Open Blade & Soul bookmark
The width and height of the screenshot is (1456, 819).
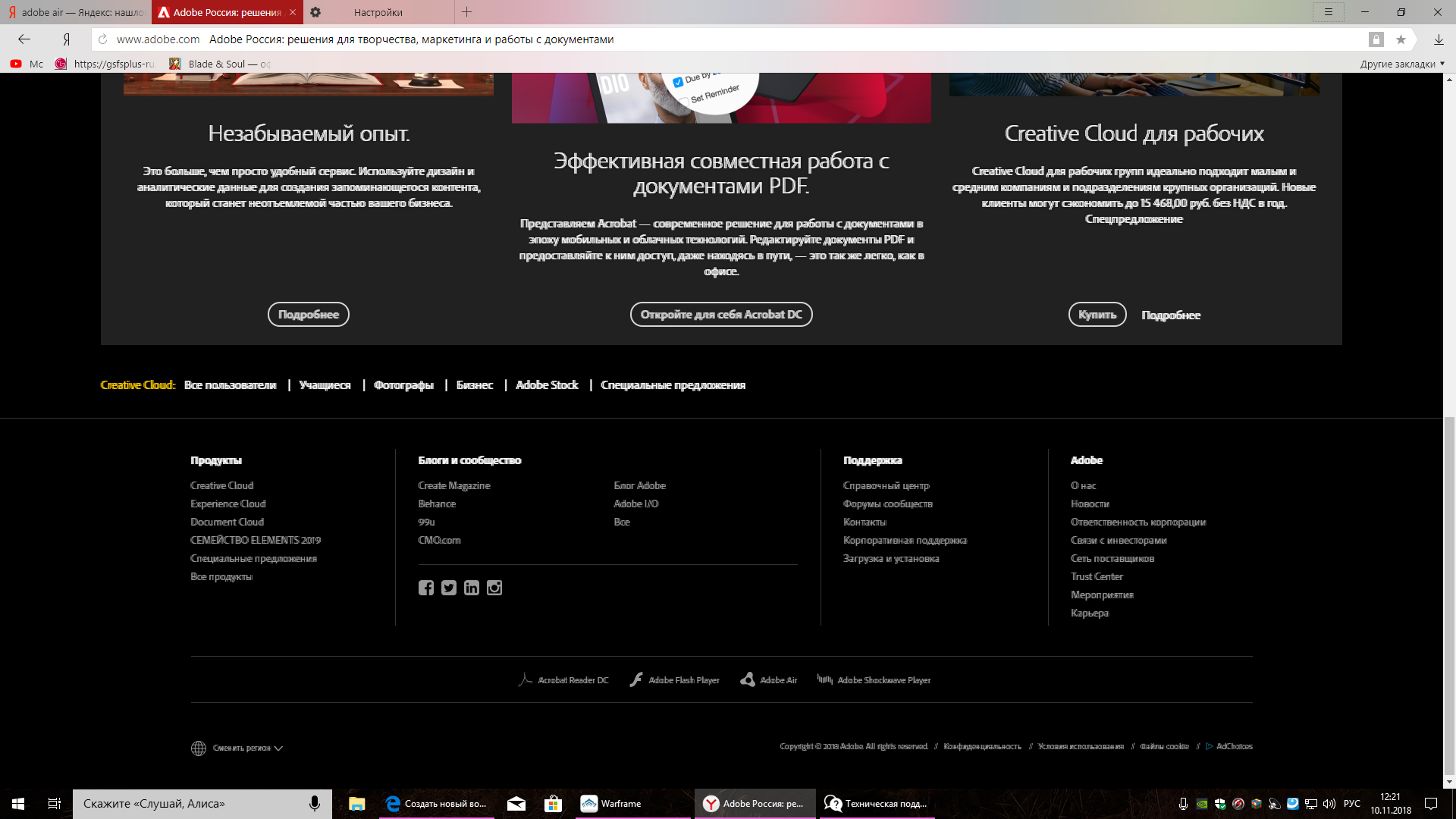(220, 64)
